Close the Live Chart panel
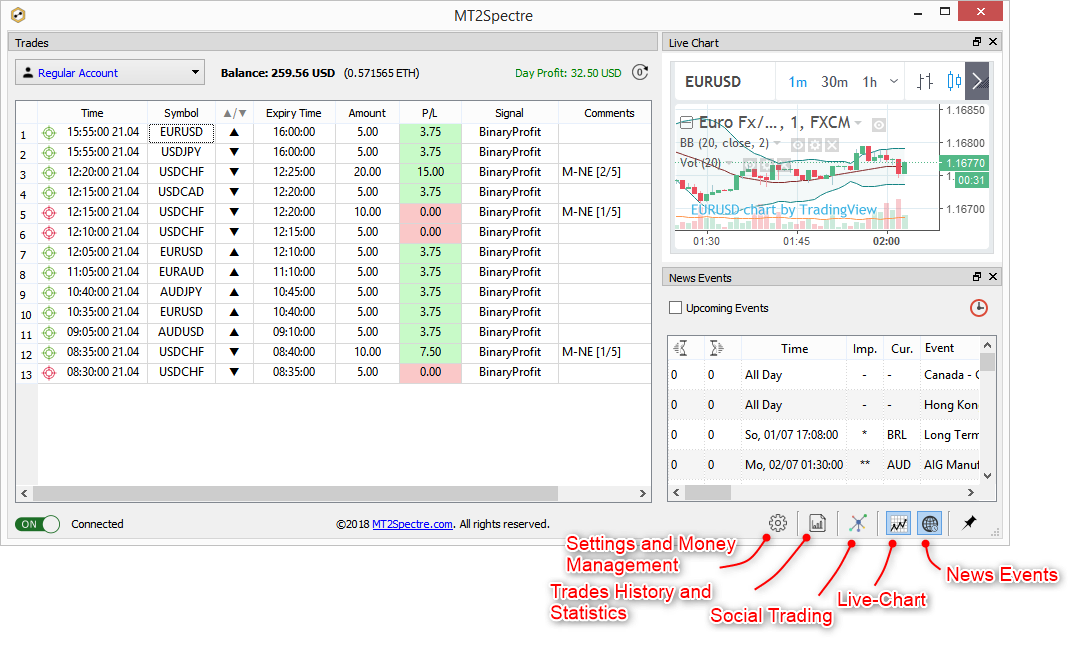Viewport: 1092px width, 648px height. (993, 42)
